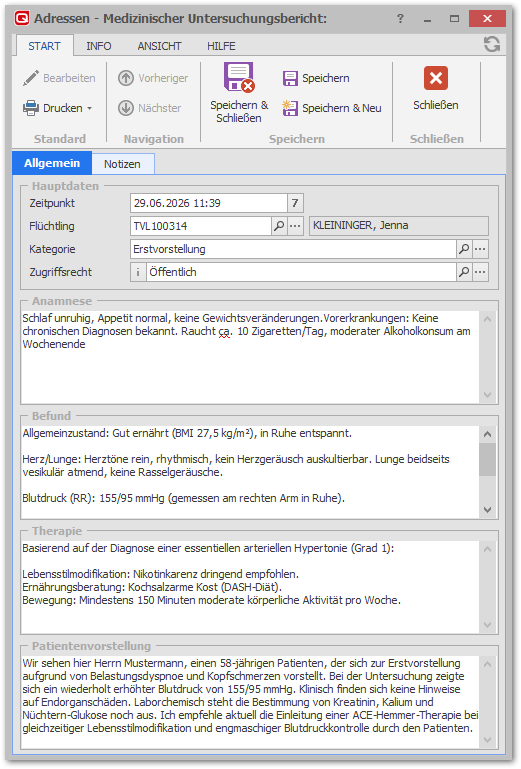Click the Bearbeiten pencil icon

click(x=30, y=78)
